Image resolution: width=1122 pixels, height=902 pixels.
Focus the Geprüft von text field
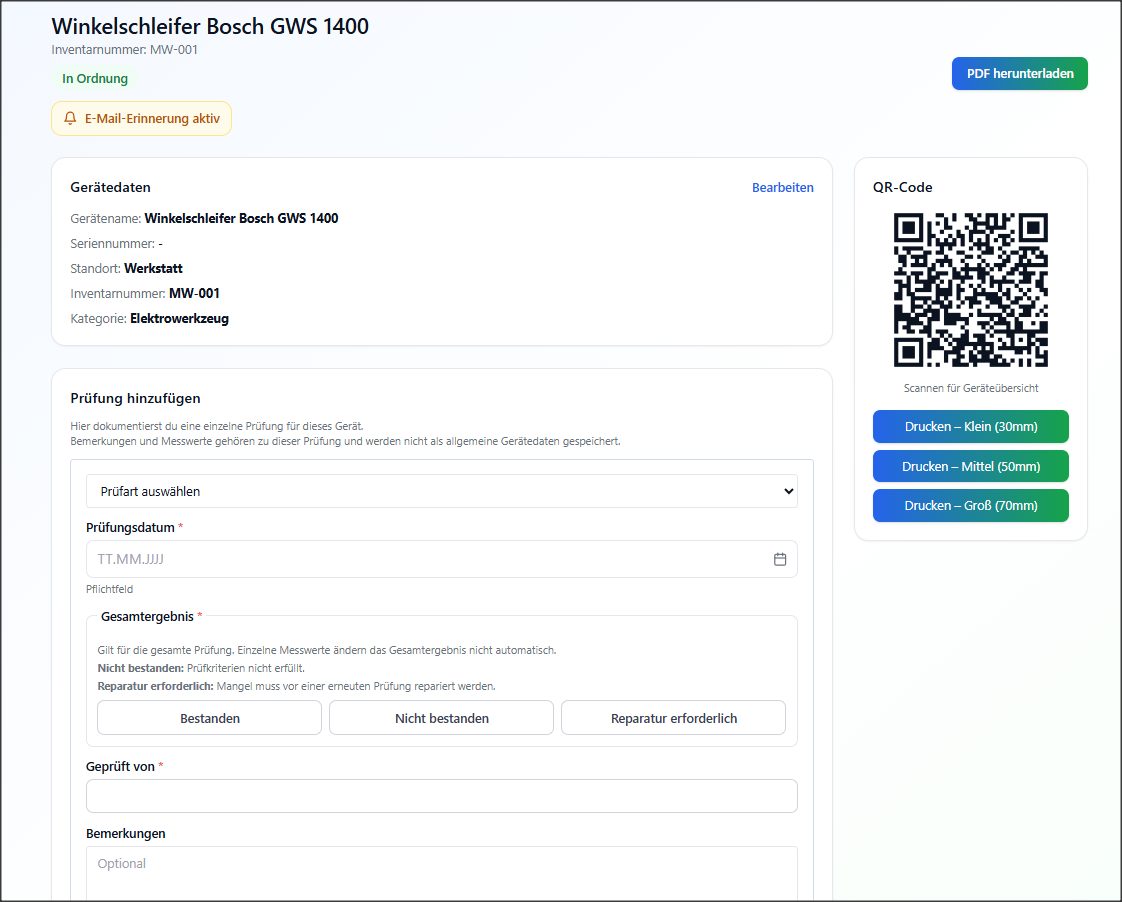[x=442, y=796]
